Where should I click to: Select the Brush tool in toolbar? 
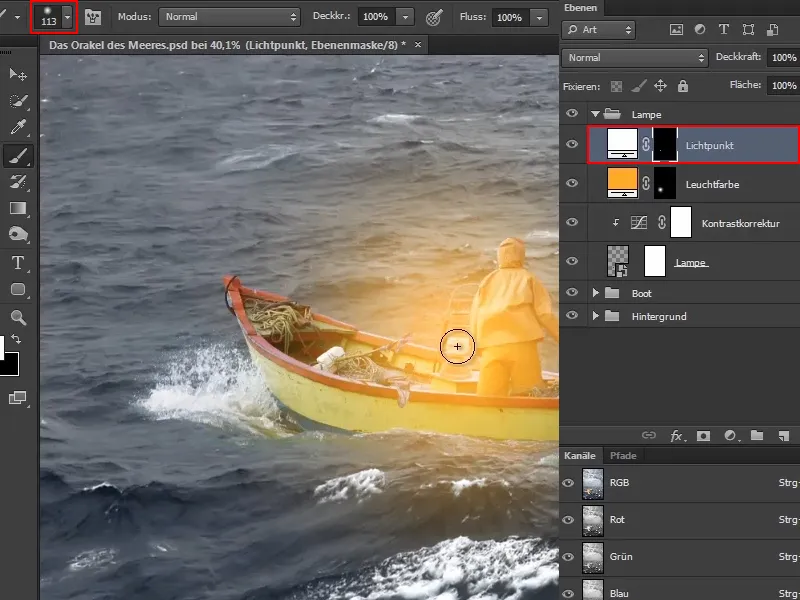point(18,156)
